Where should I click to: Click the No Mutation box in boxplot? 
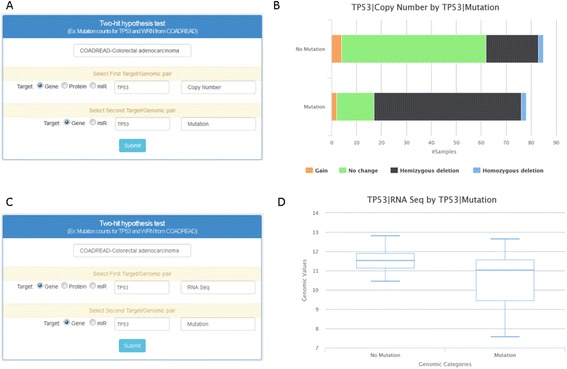click(x=385, y=261)
